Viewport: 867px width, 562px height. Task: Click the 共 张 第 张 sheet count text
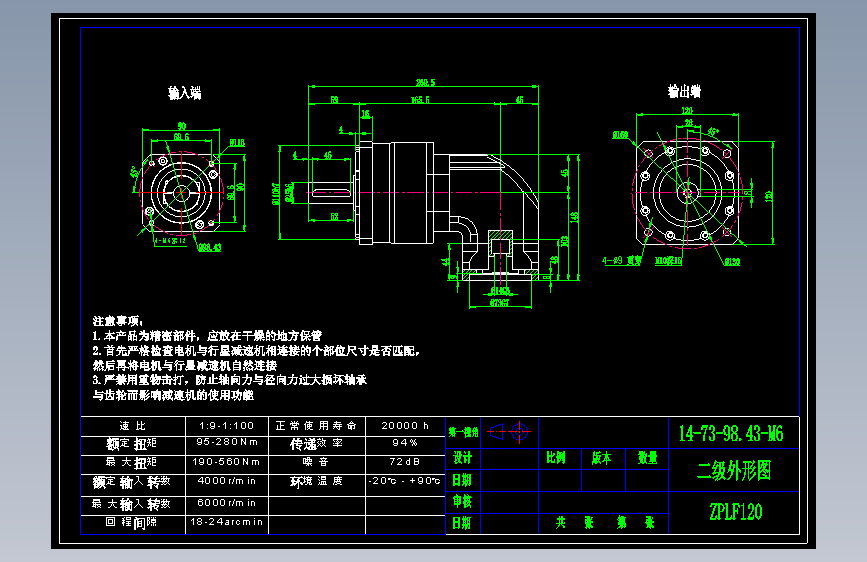tap(605, 522)
